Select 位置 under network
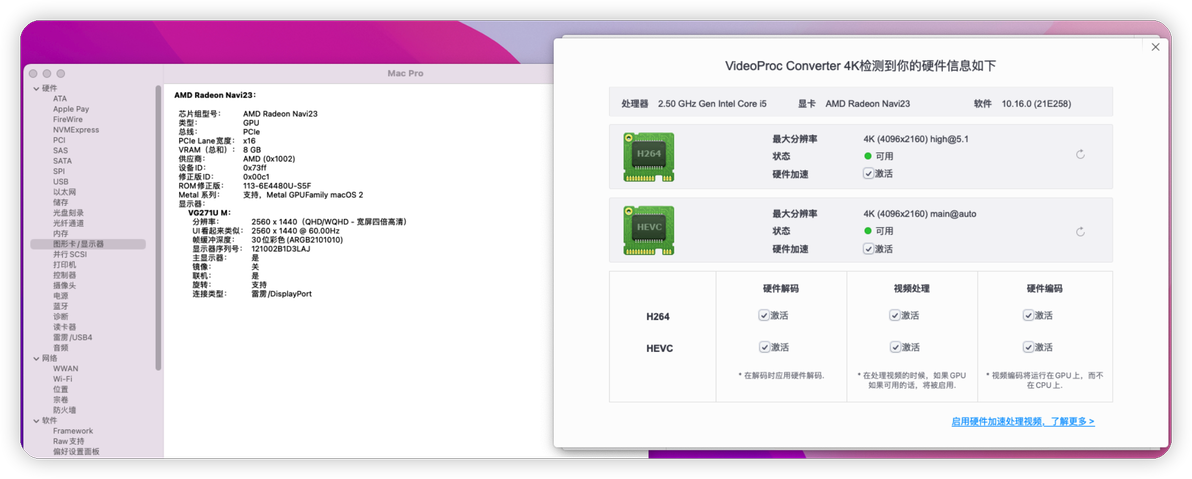This screenshot has height=479, width=1192. [x=60, y=389]
